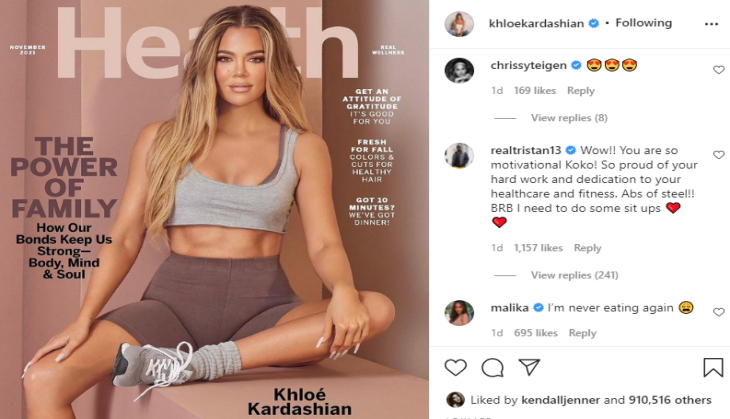Expand View replies (8) under chrissyteigen
730x419 pixels.
569,118
